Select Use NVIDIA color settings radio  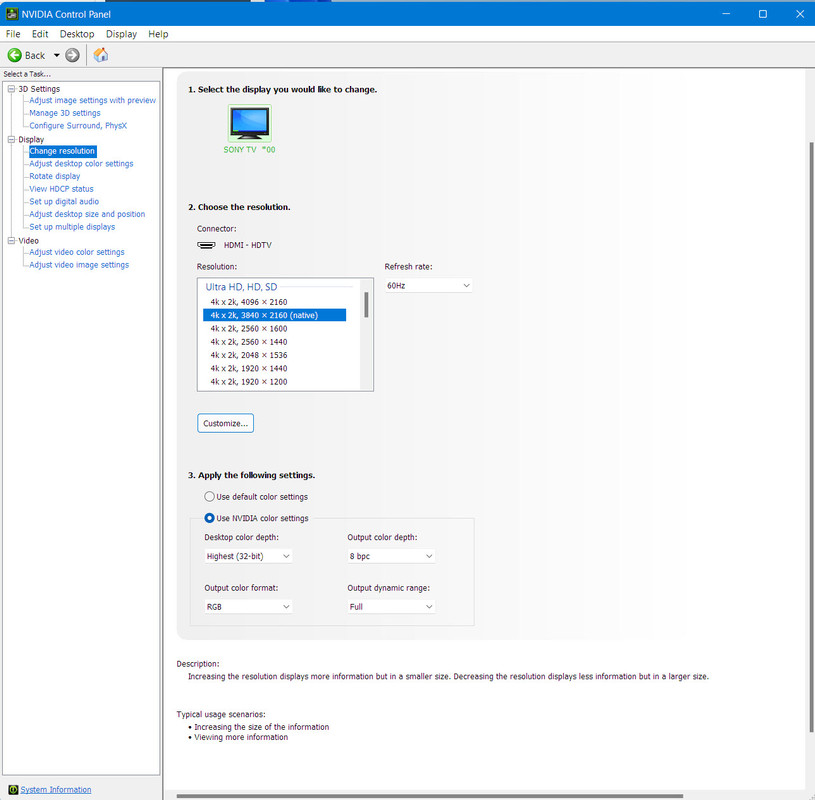(x=209, y=518)
